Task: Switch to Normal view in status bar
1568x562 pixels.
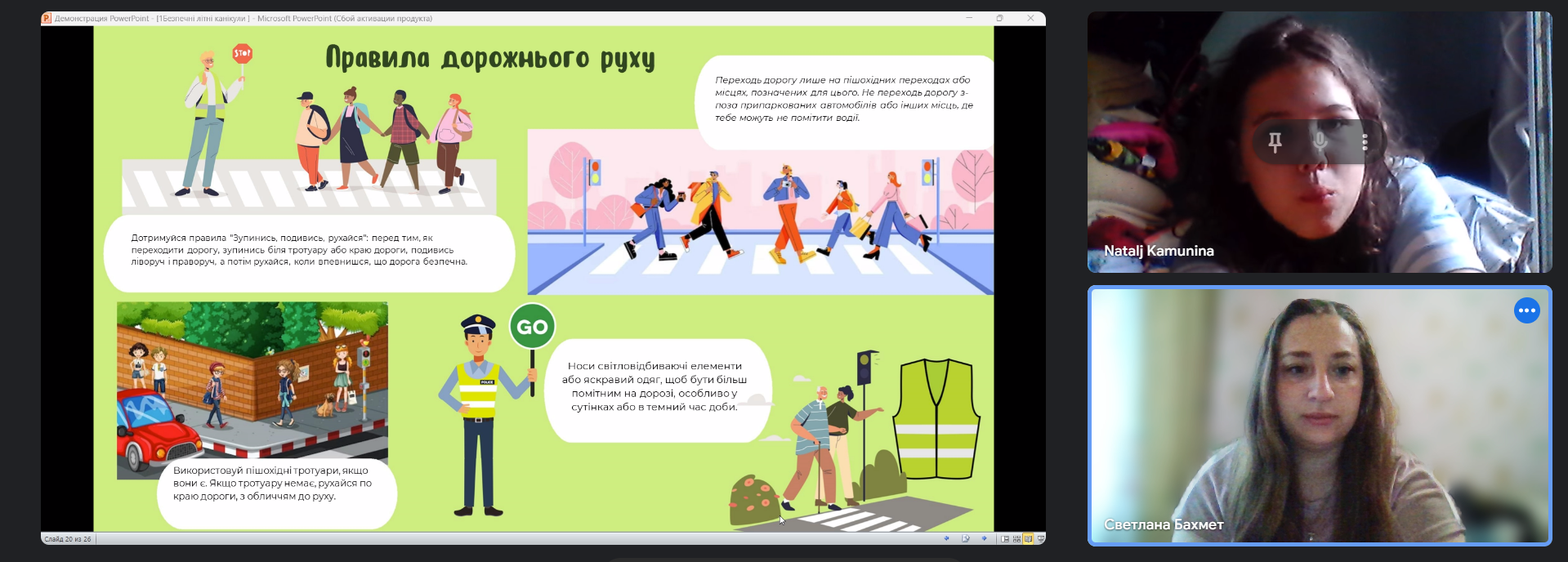Action: 1005,538
